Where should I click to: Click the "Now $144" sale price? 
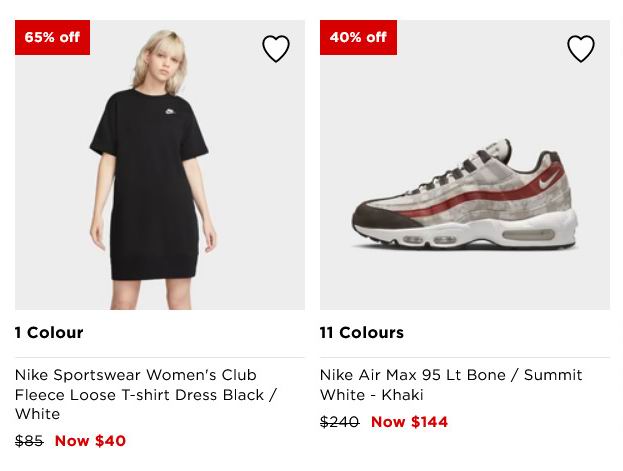(x=409, y=422)
